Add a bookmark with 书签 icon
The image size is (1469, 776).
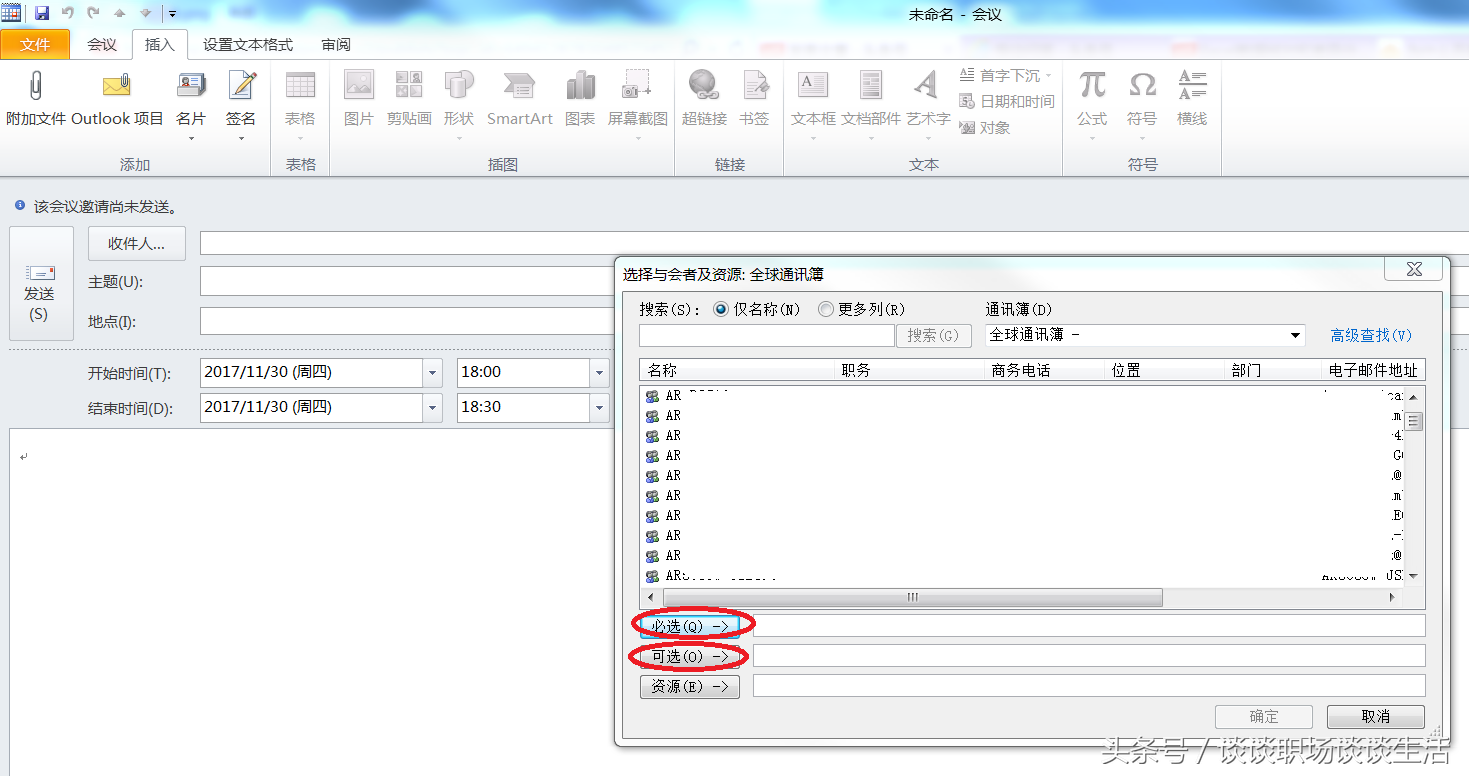755,87
